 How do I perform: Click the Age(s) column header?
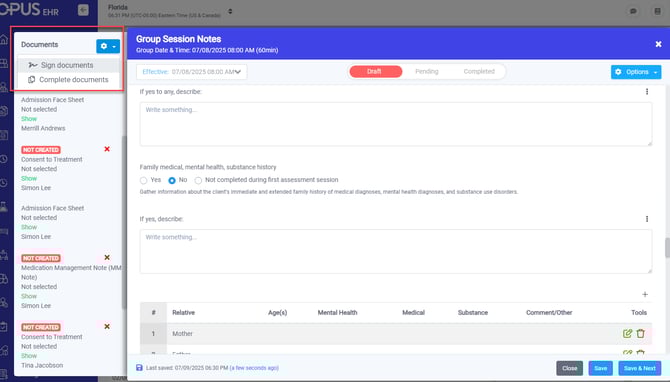coord(277,312)
